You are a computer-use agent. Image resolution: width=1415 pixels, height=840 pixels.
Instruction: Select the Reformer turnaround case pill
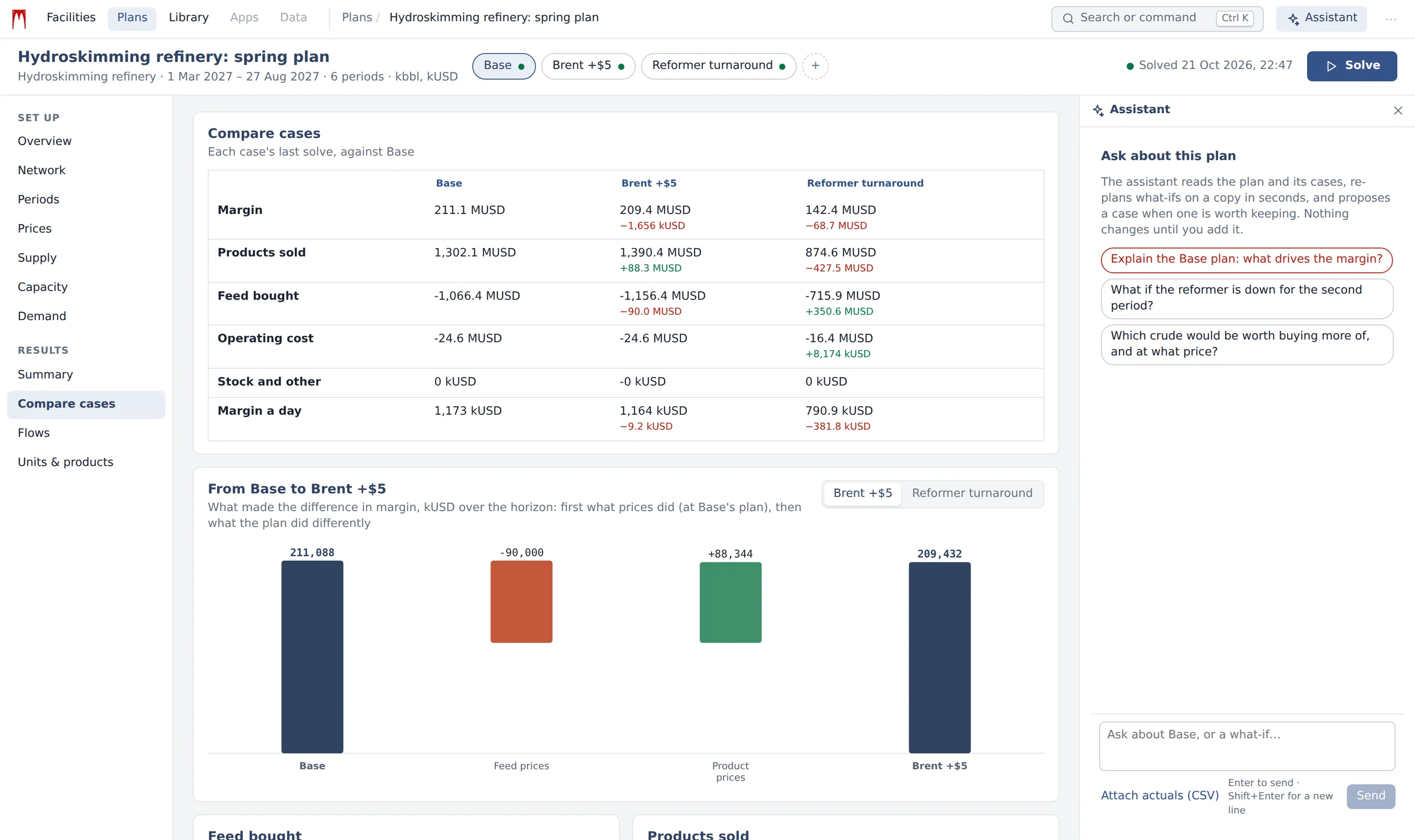(x=718, y=65)
